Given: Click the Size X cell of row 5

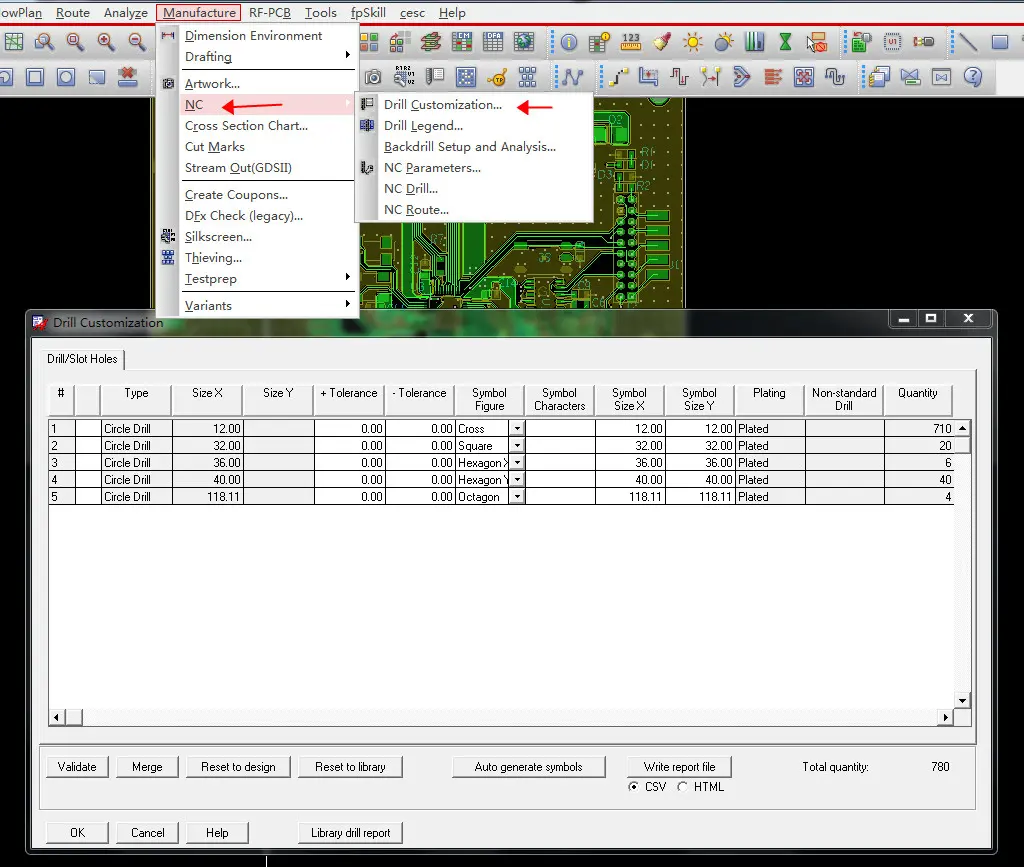Looking at the screenshot, I should pos(208,497).
